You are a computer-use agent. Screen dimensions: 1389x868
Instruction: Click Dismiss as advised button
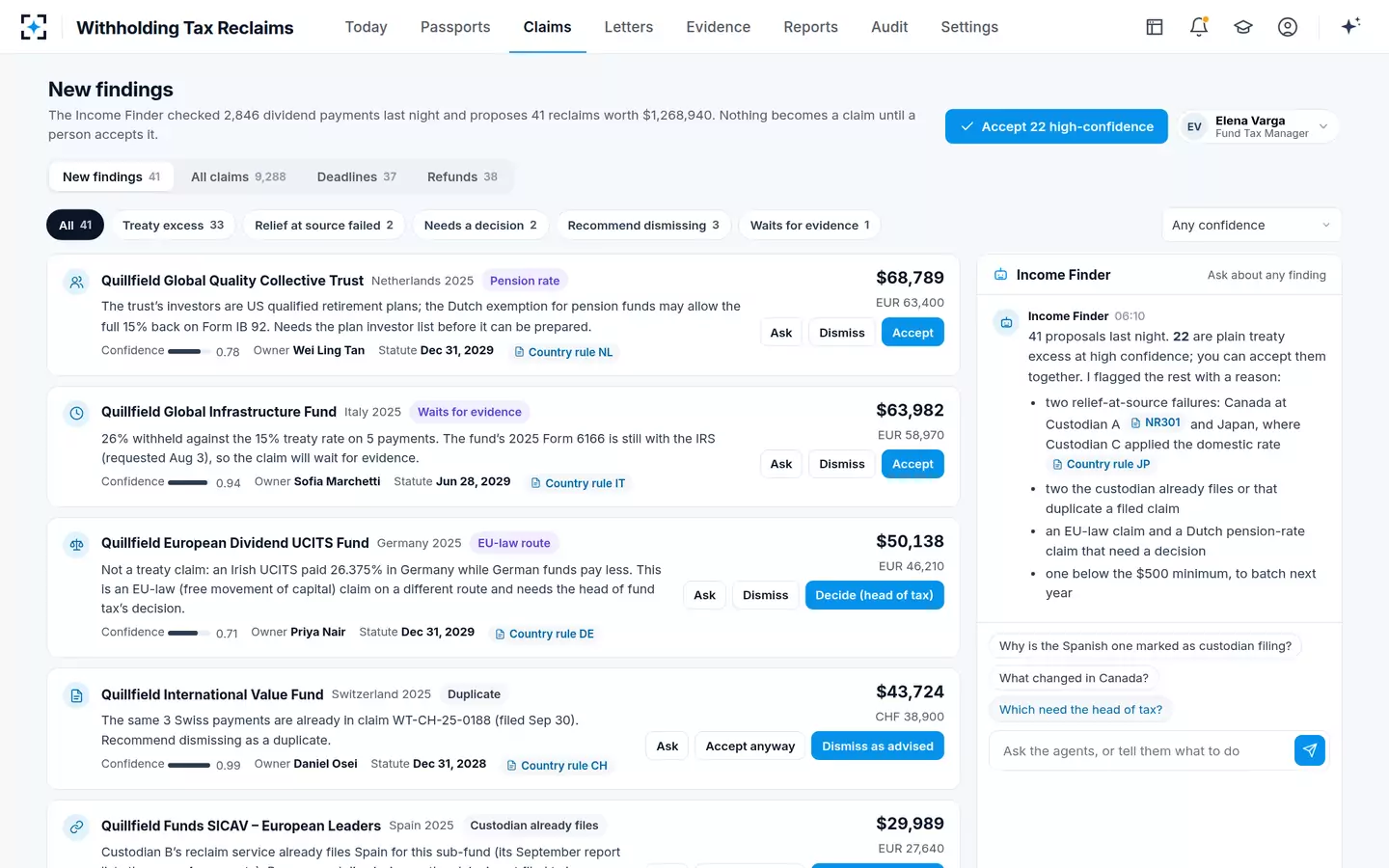[878, 746]
